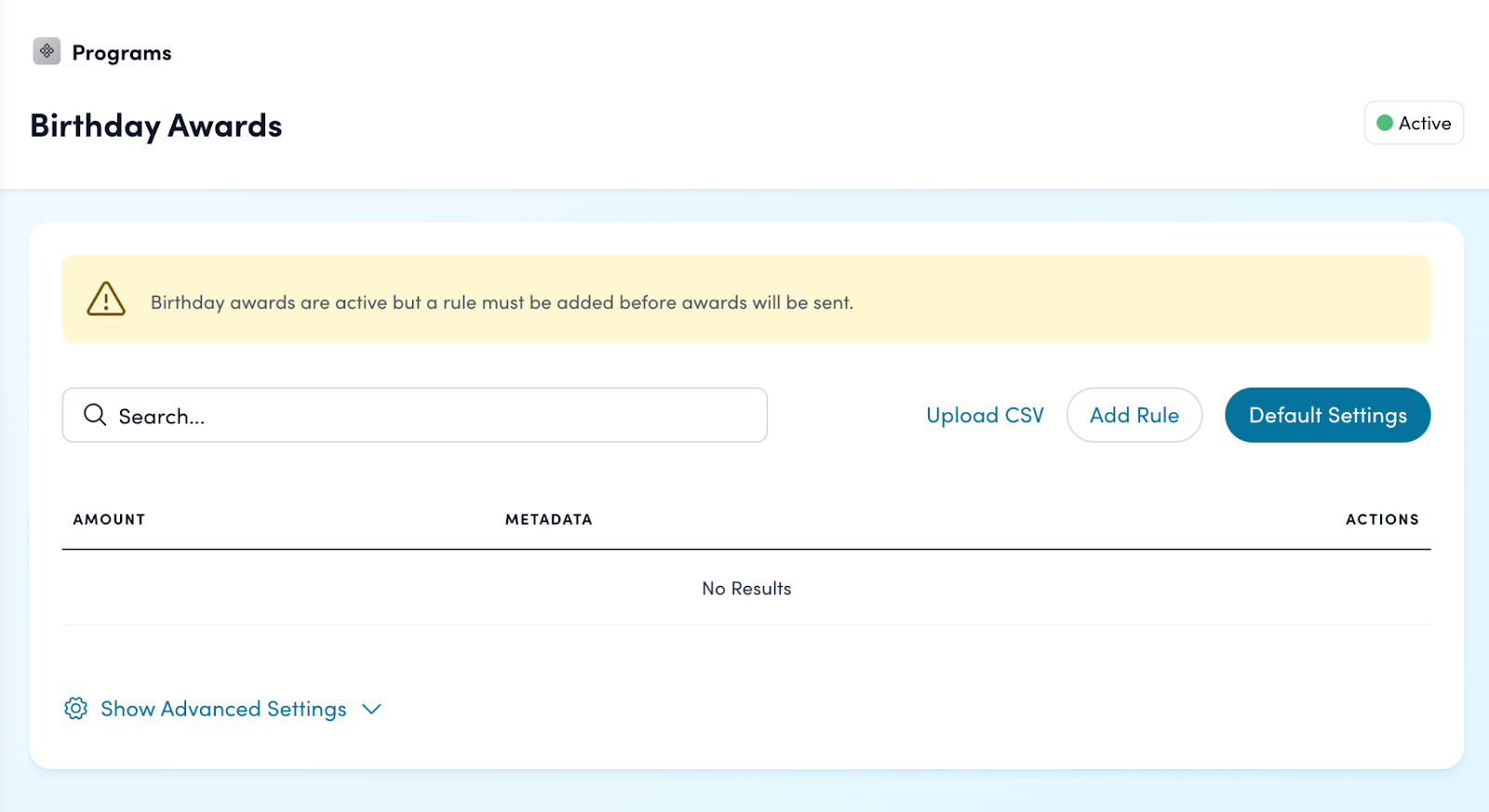This screenshot has height=812, width=1489.
Task: Open the Programs breadcrumb link
Action: pyautogui.click(x=122, y=53)
